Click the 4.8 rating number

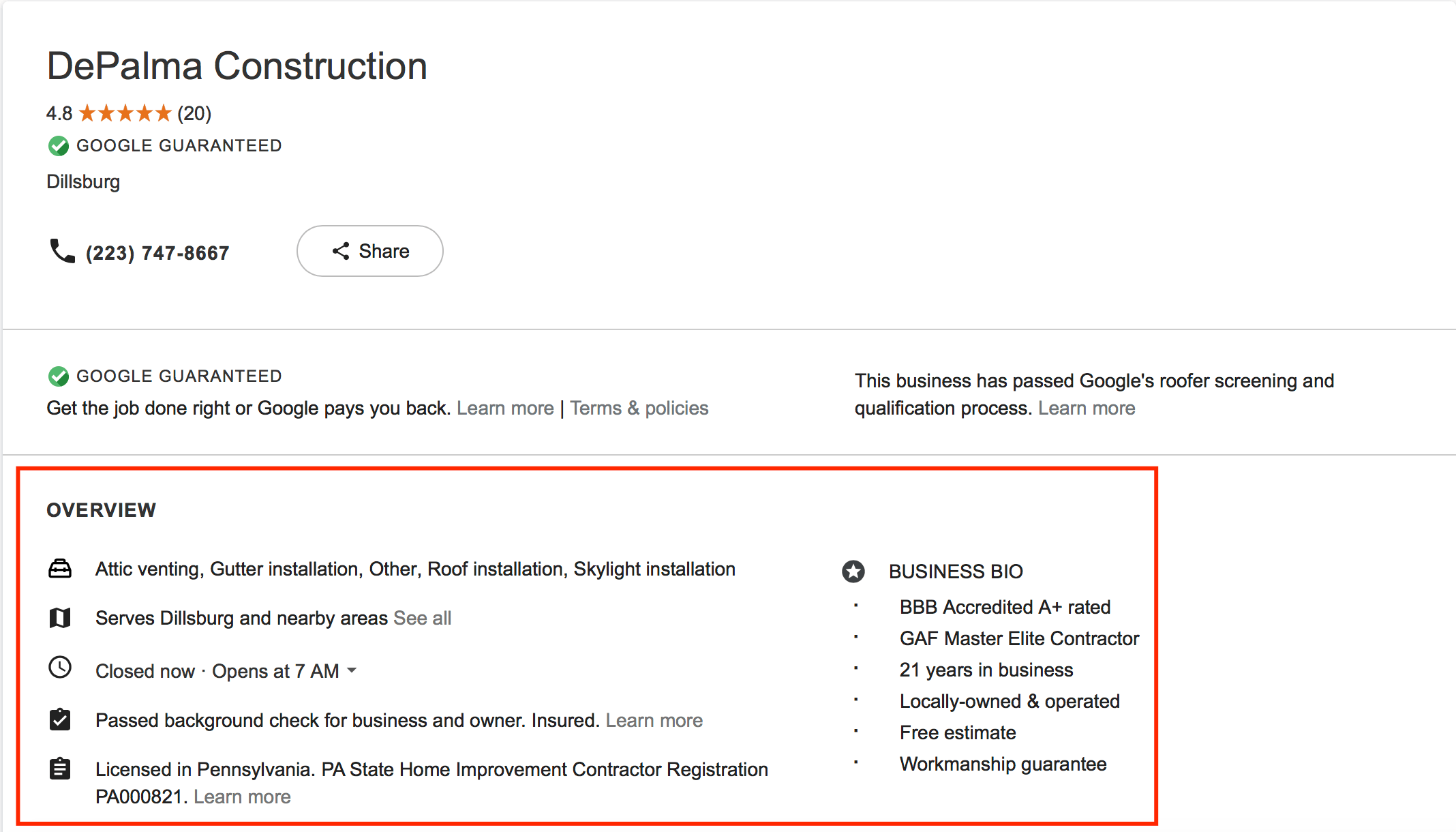[x=59, y=113]
